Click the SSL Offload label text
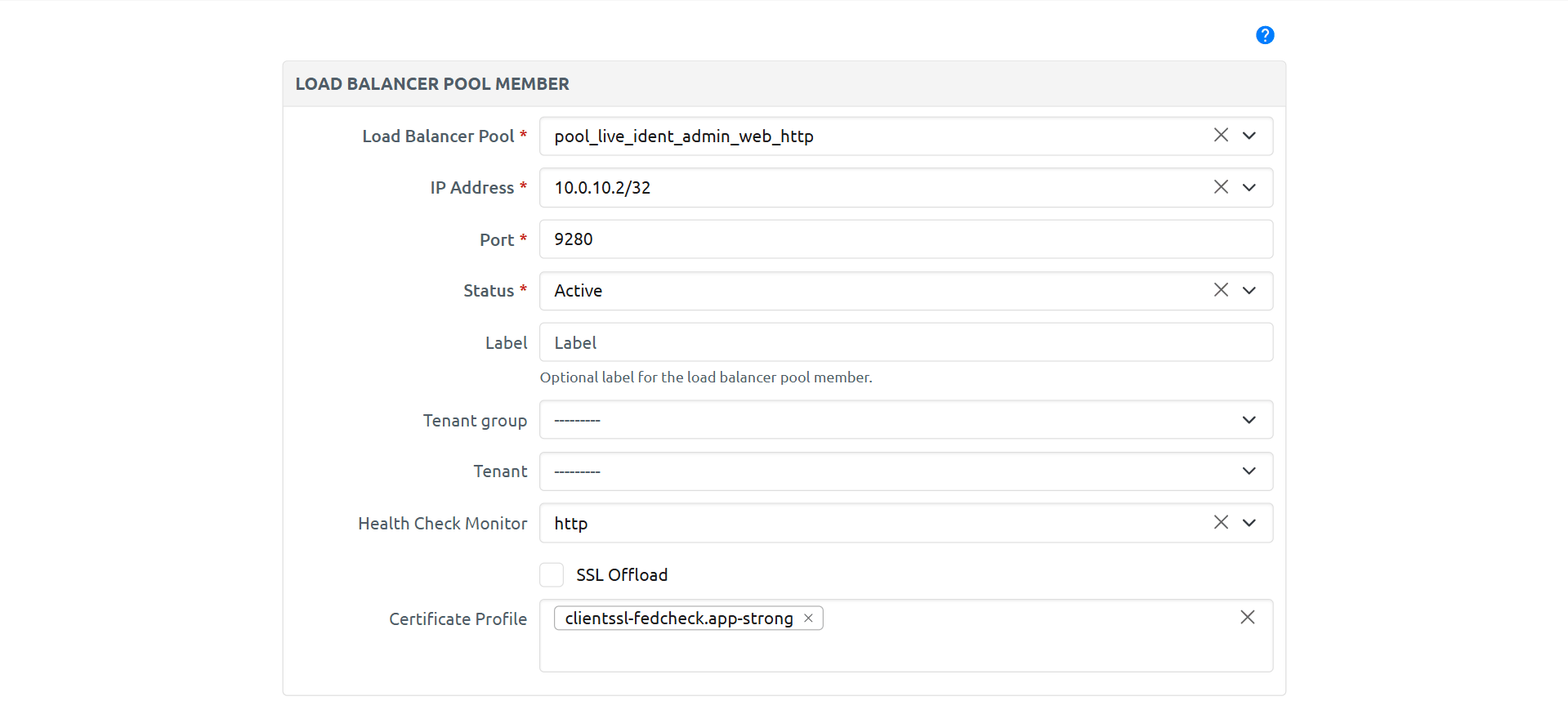1568x710 pixels. [x=622, y=575]
